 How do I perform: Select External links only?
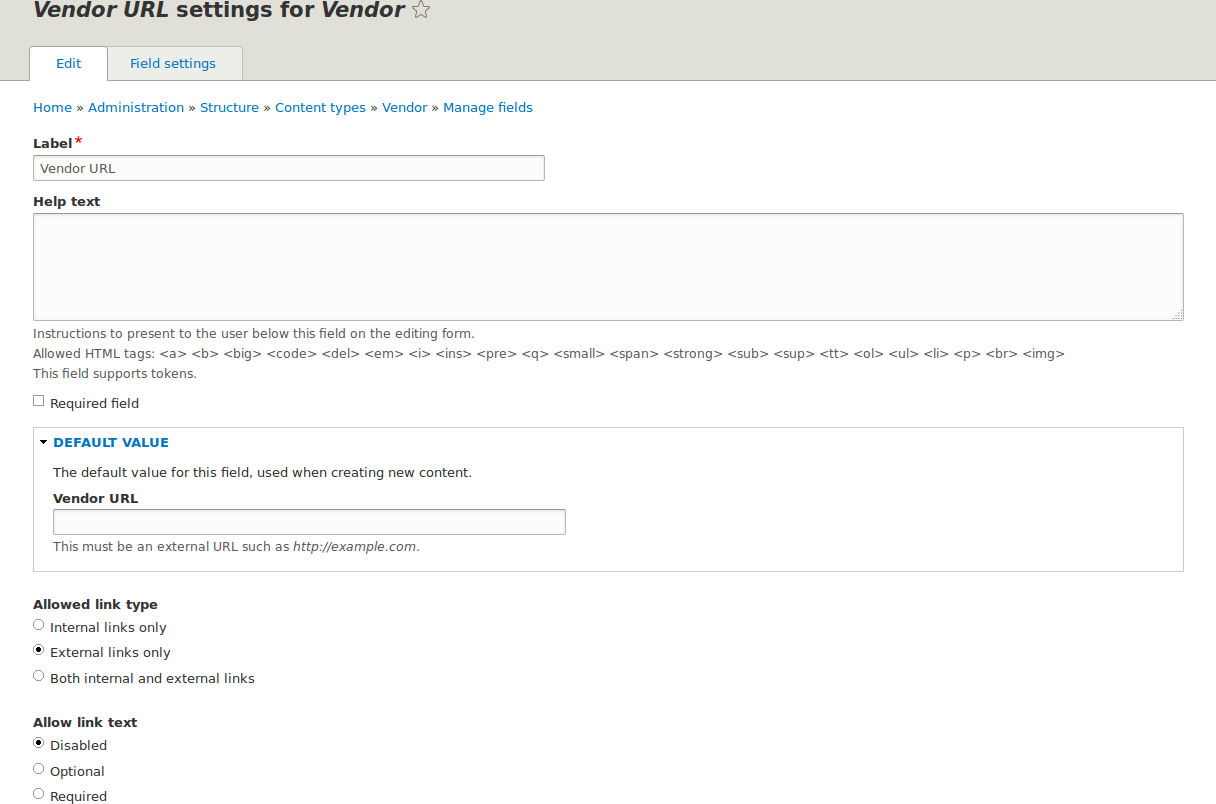(38, 649)
